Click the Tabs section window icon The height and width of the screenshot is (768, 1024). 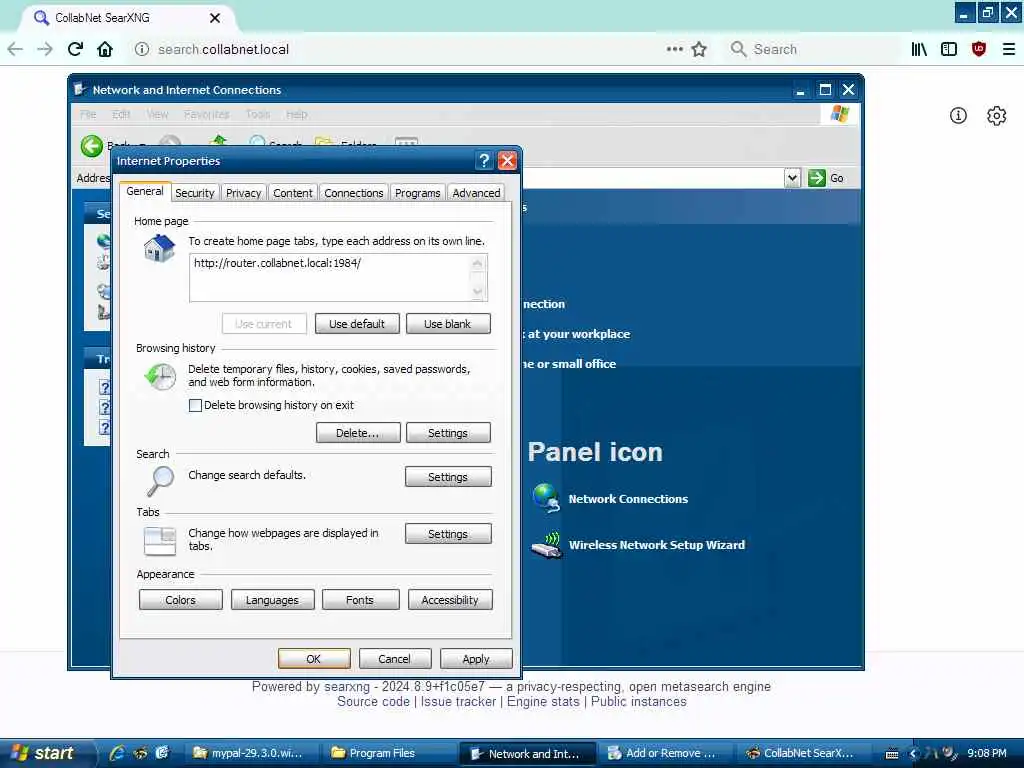(160, 541)
